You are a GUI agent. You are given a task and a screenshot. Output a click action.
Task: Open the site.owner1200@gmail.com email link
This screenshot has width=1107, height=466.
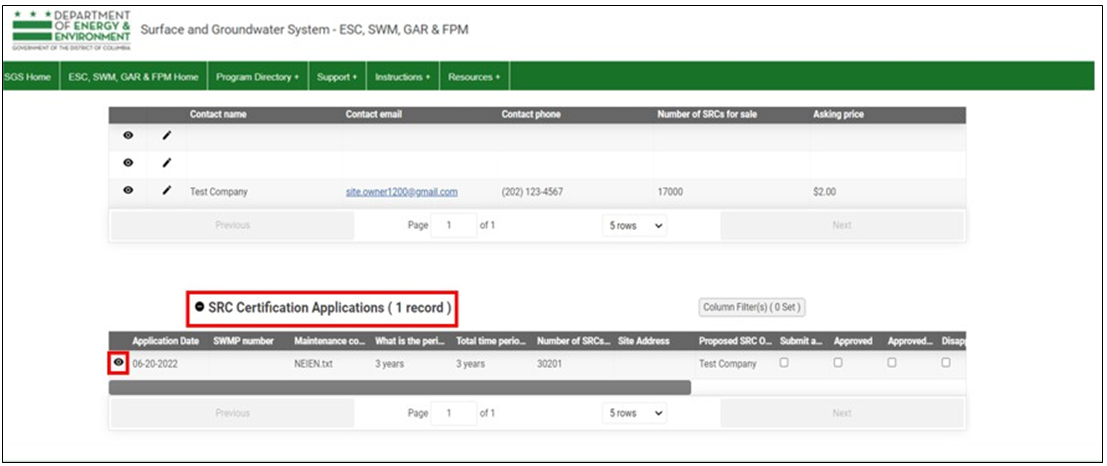[401, 192]
